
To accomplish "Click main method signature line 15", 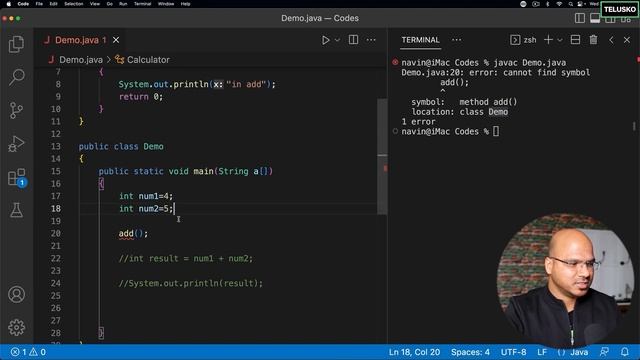I will pyautogui.click(x=185, y=171).
